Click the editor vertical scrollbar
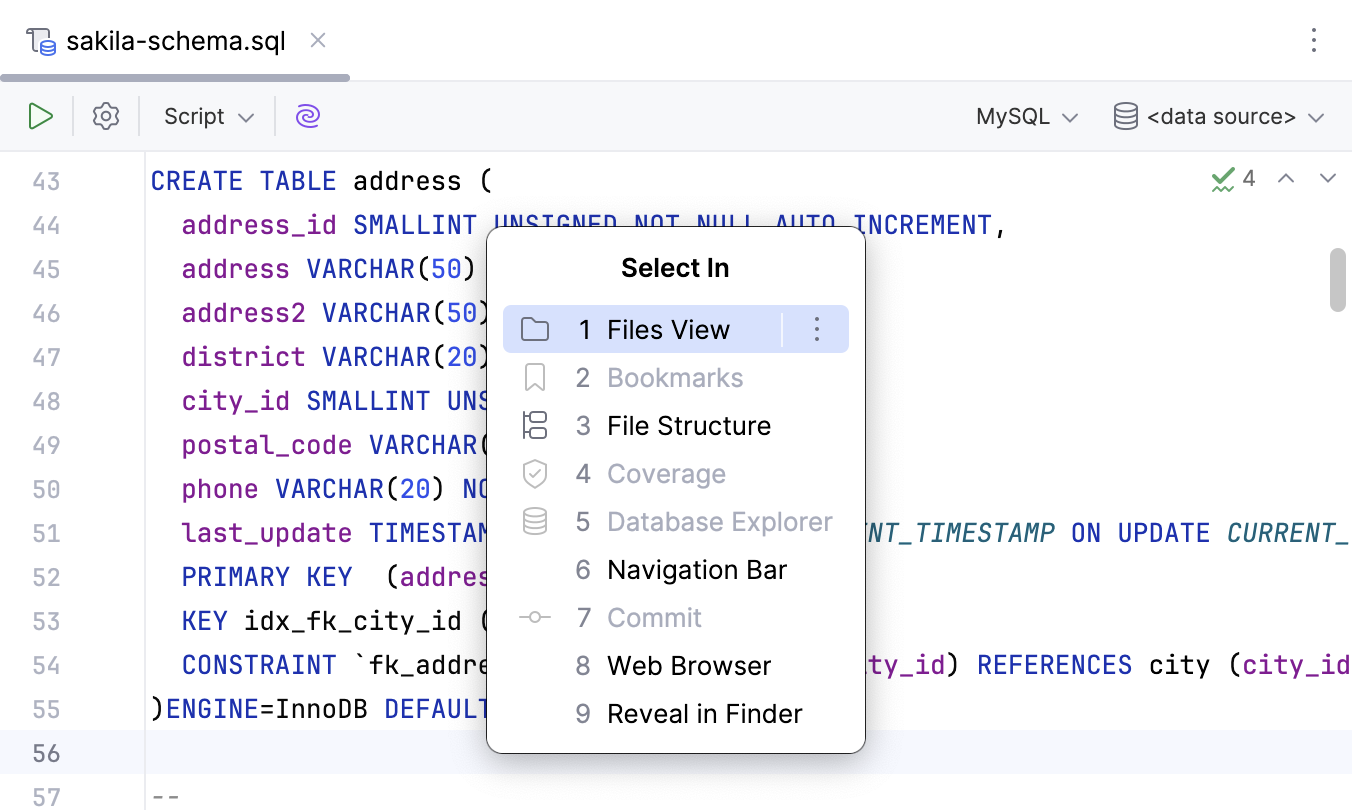Viewport: 1352px width, 810px height. pyautogui.click(x=1337, y=280)
